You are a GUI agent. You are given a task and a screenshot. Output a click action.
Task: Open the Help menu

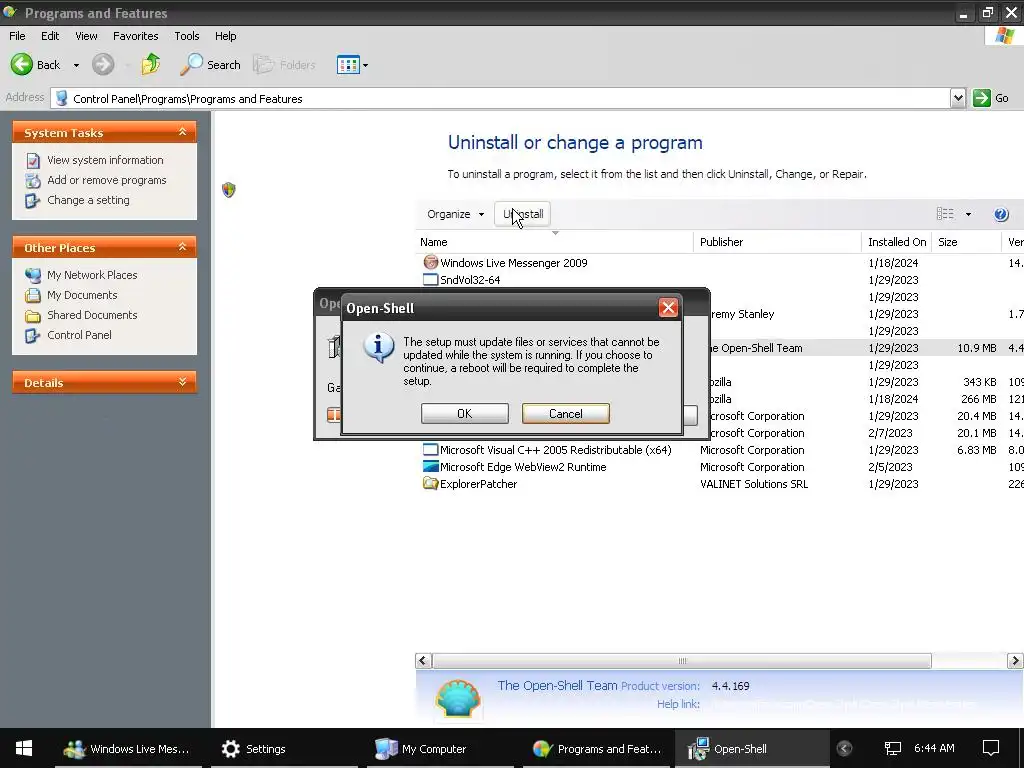(226, 36)
